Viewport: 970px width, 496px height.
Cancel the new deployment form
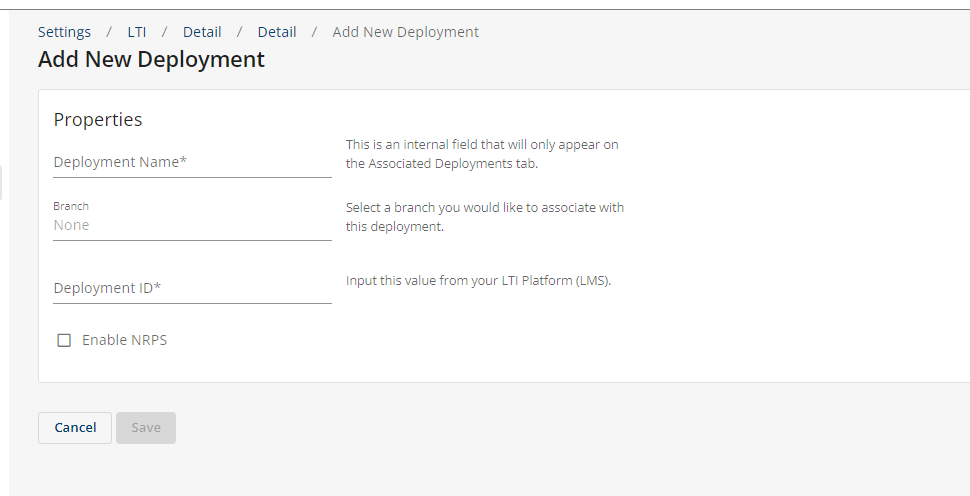[x=75, y=428]
